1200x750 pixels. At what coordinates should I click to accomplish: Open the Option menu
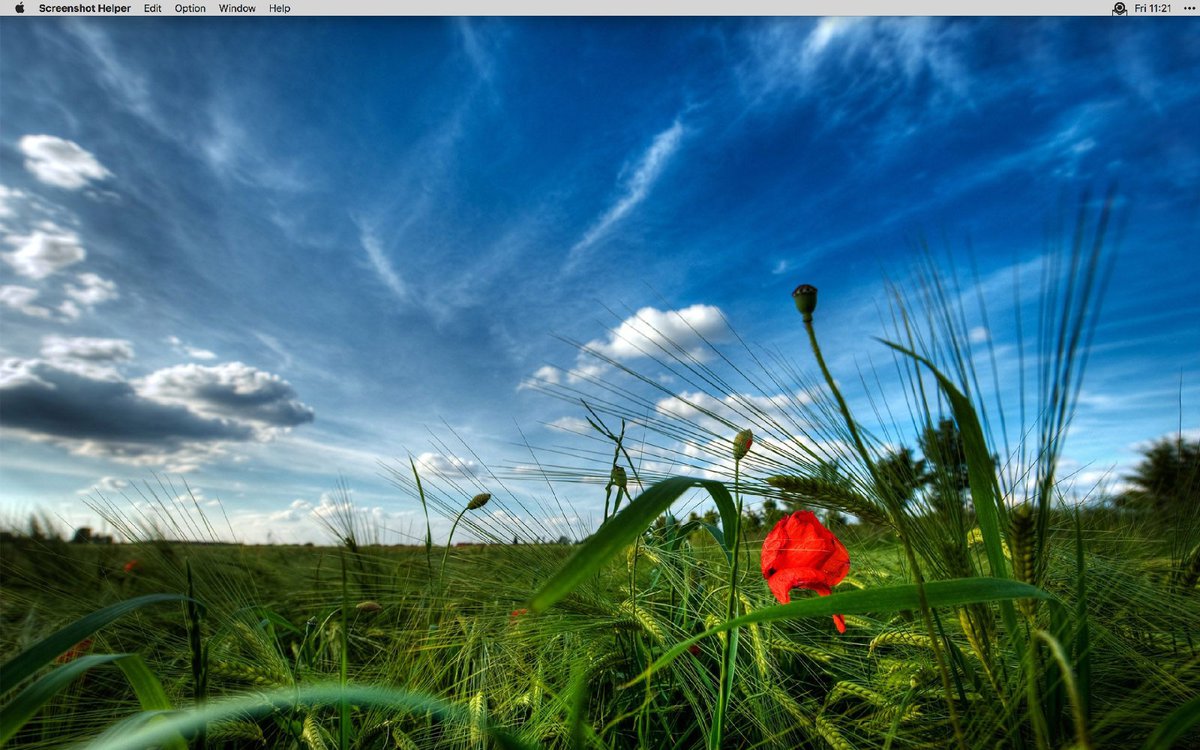(190, 8)
